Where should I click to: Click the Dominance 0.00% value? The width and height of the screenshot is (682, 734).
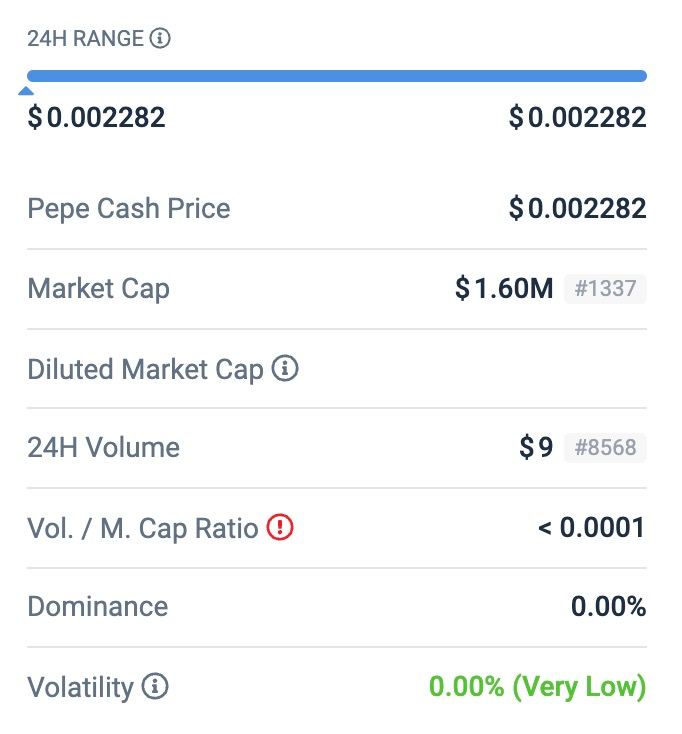pos(609,607)
